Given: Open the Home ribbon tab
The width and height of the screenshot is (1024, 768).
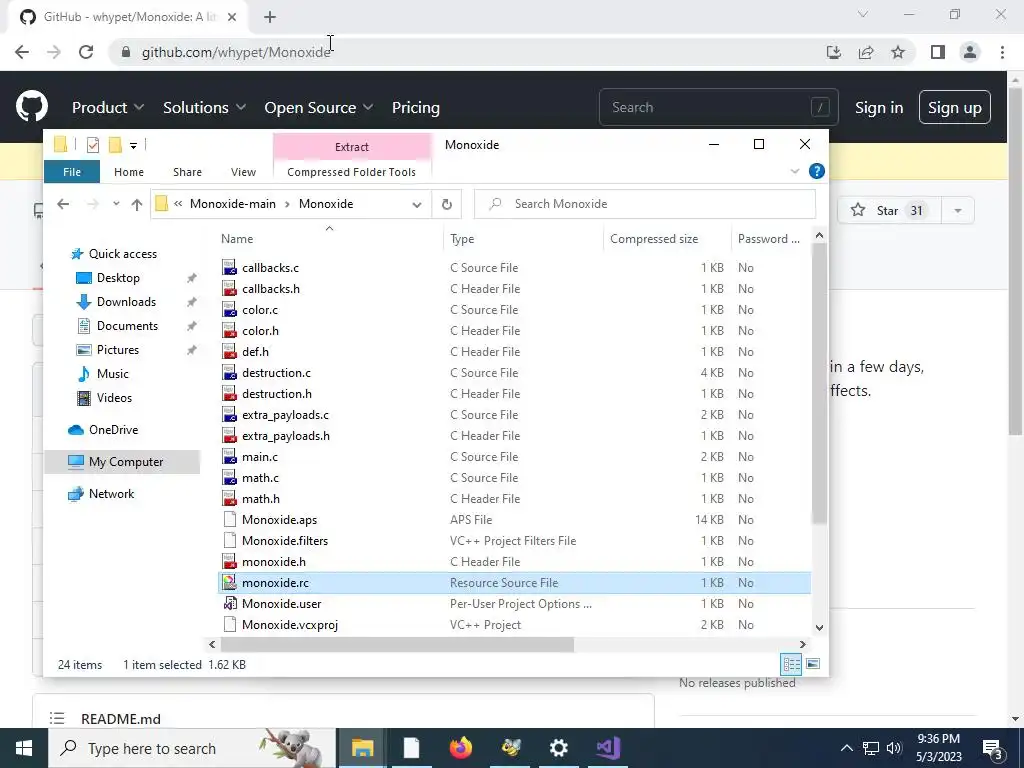Looking at the screenshot, I should [129, 172].
